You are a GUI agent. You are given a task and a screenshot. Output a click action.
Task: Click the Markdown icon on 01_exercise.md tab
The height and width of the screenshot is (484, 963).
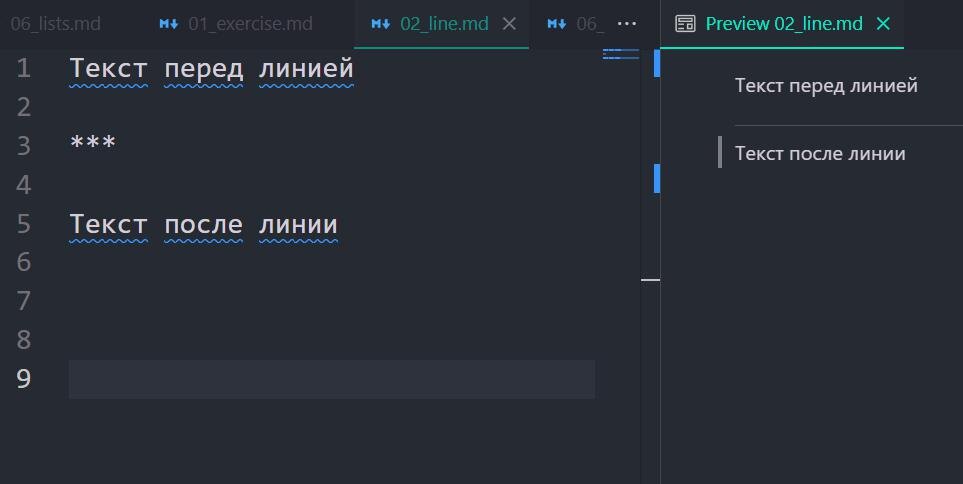pyautogui.click(x=169, y=24)
